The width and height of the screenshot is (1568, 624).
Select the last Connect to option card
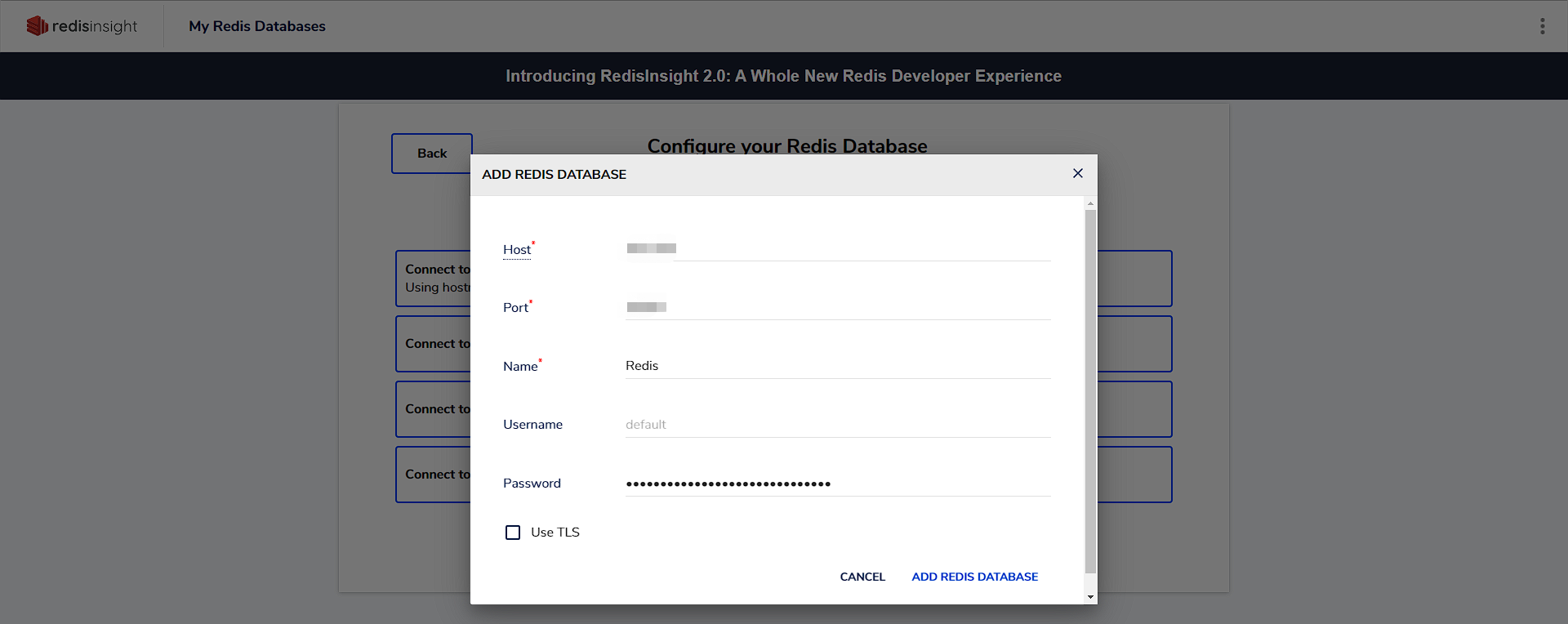(x=434, y=475)
